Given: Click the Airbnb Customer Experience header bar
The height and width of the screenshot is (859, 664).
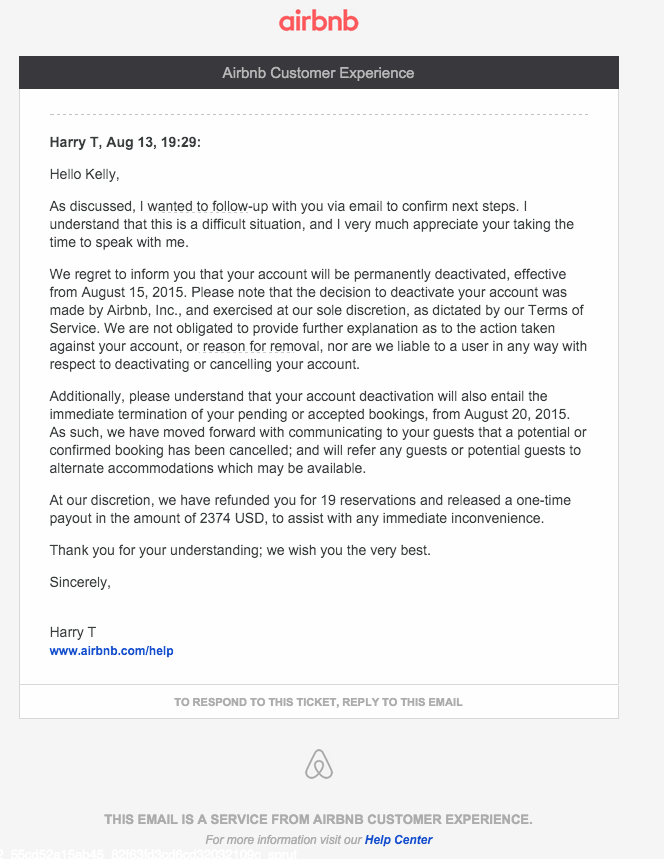Looking at the screenshot, I should point(319,72).
